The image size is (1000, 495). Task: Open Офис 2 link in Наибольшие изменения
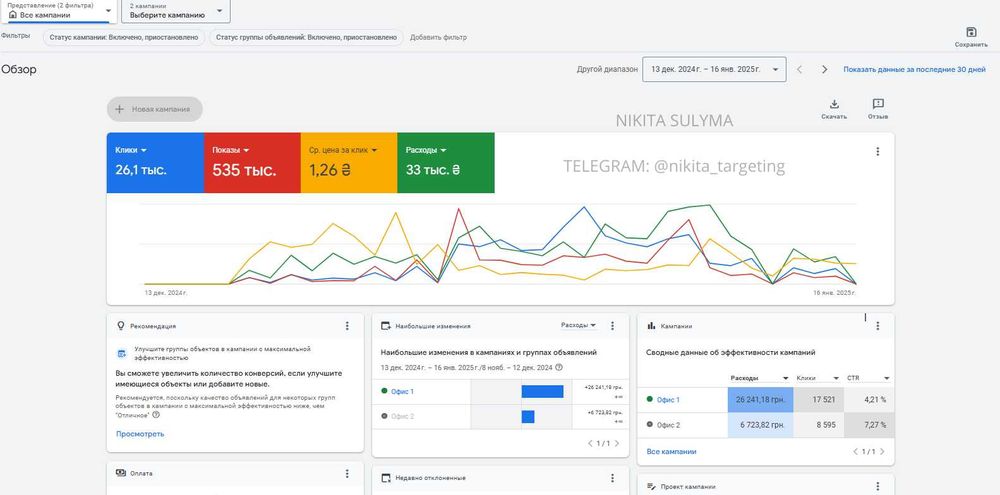(x=402, y=417)
